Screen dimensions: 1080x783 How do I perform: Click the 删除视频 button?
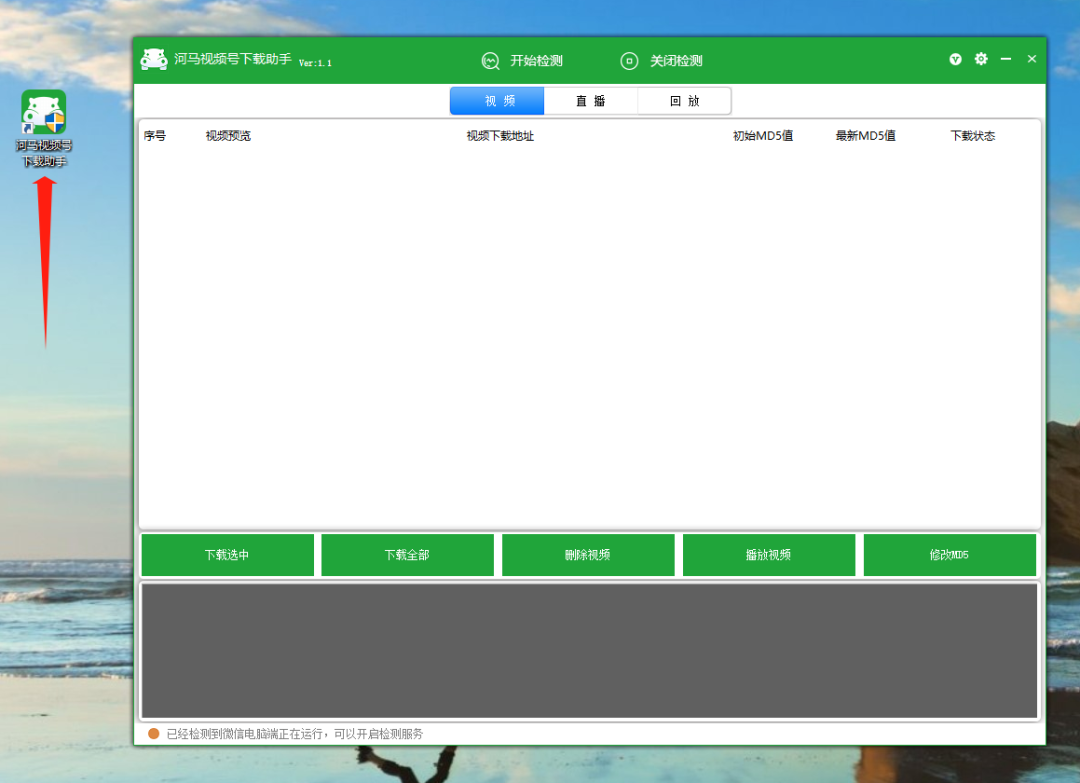[588, 555]
